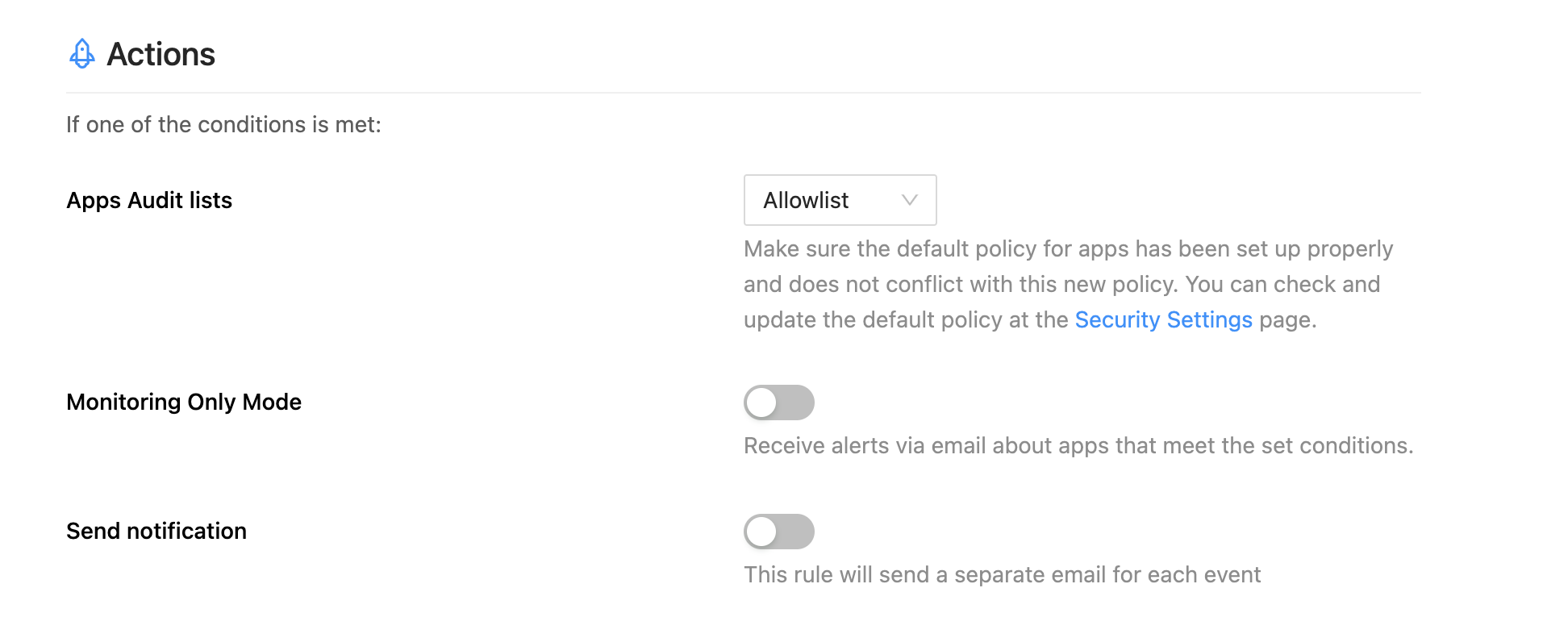Click the Monitoring Only Mode label
The image size is (1568, 634).
point(184,402)
